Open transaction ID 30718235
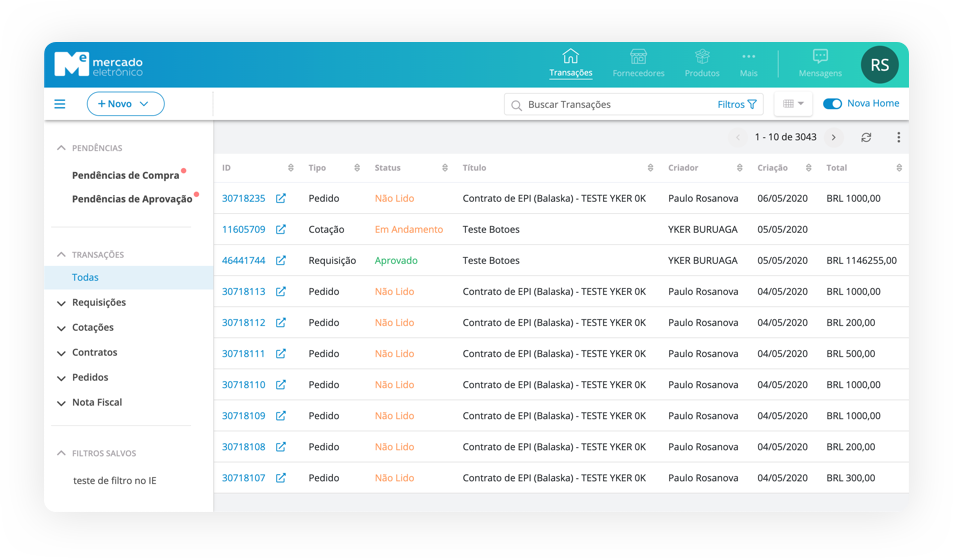 pos(244,198)
